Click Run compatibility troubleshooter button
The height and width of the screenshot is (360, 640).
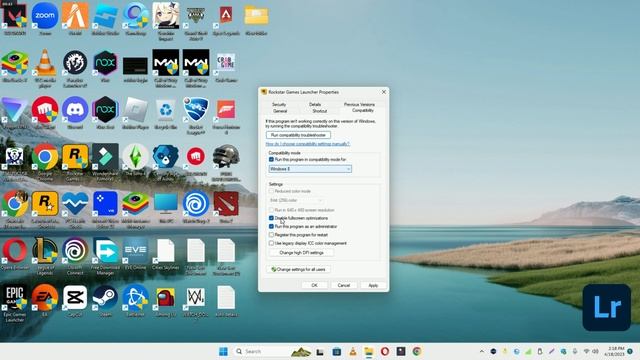point(298,135)
